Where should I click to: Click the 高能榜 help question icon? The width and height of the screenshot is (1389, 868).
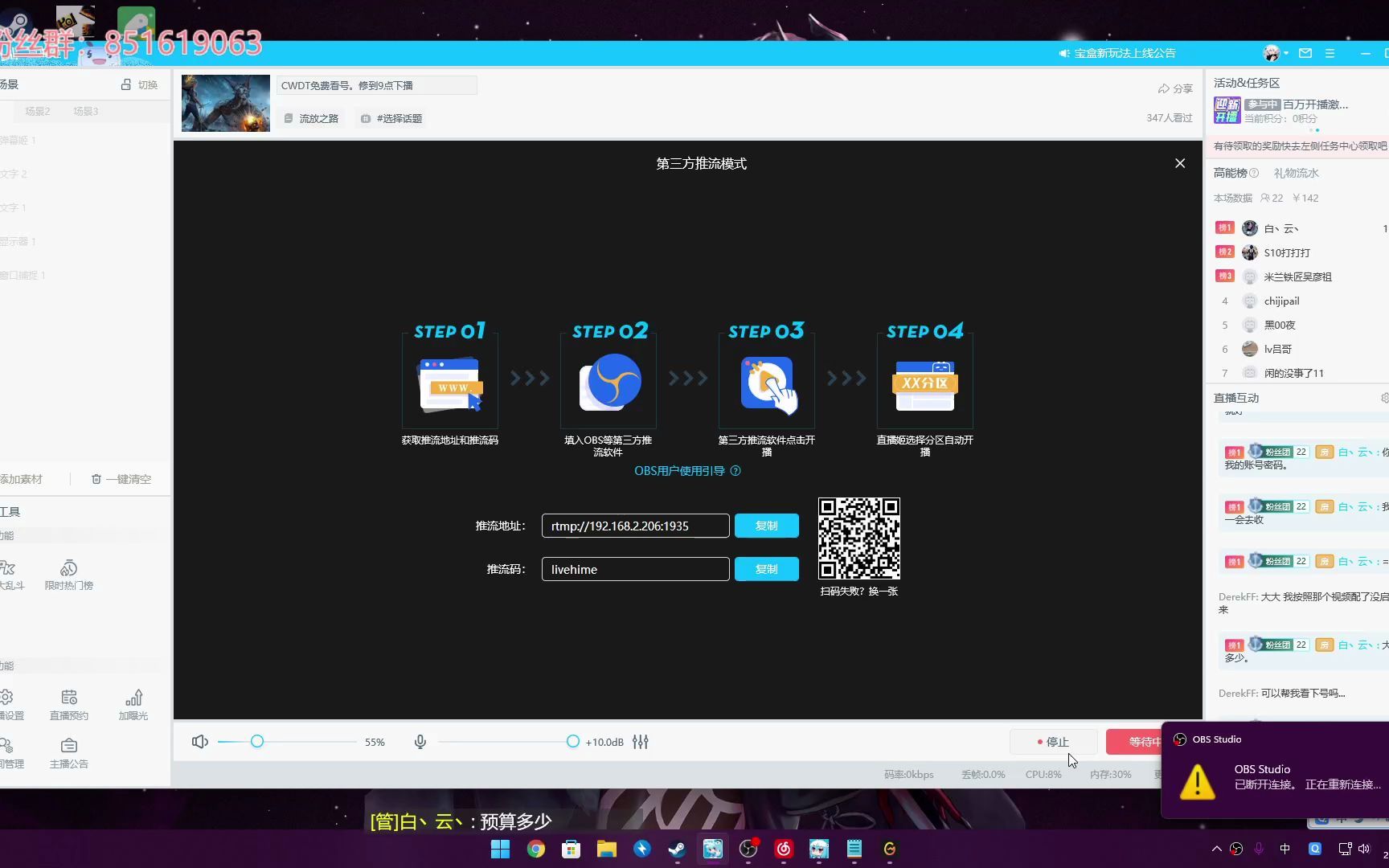[1254, 173]
